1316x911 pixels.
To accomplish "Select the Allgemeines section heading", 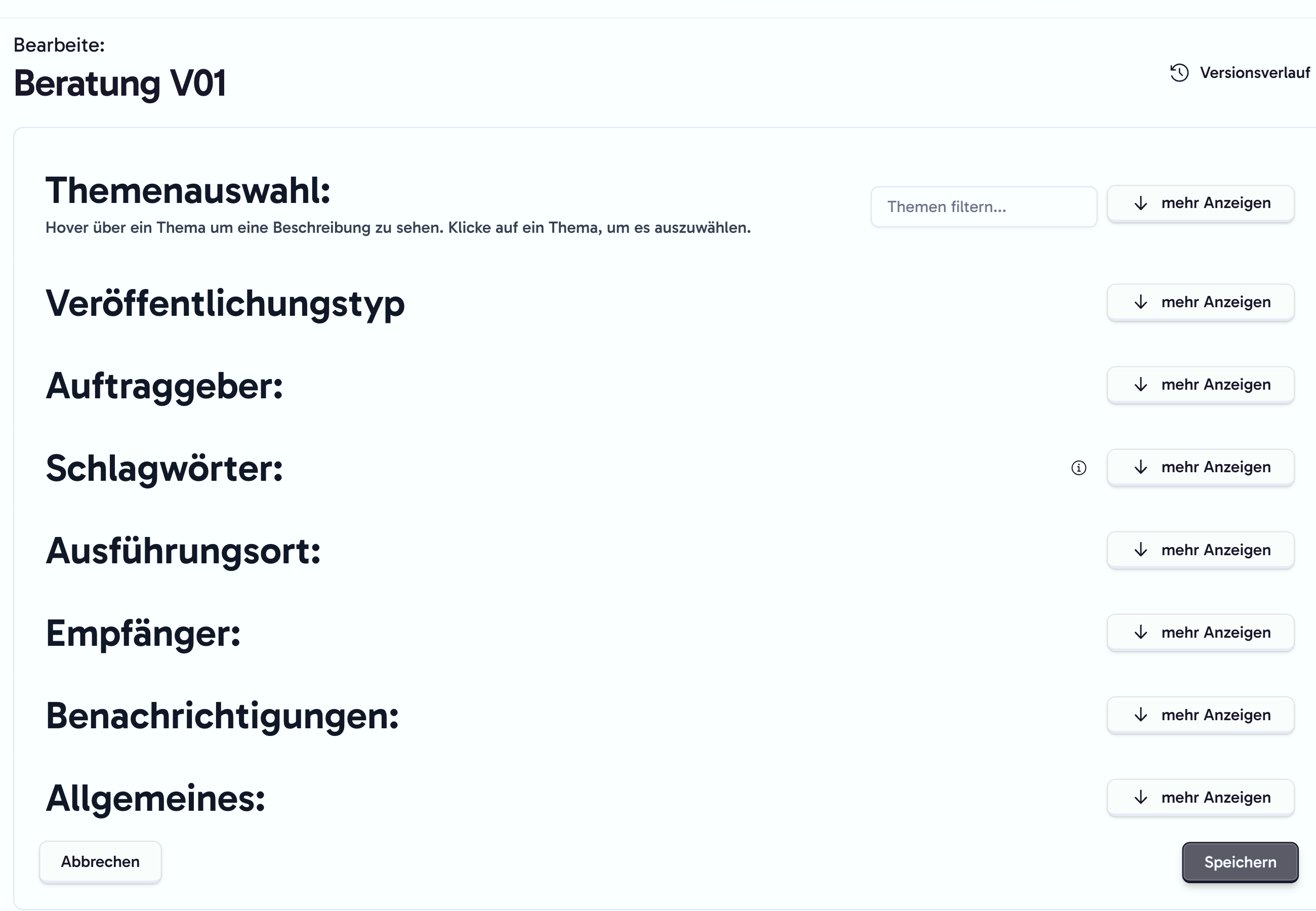I will coord(156,799).
